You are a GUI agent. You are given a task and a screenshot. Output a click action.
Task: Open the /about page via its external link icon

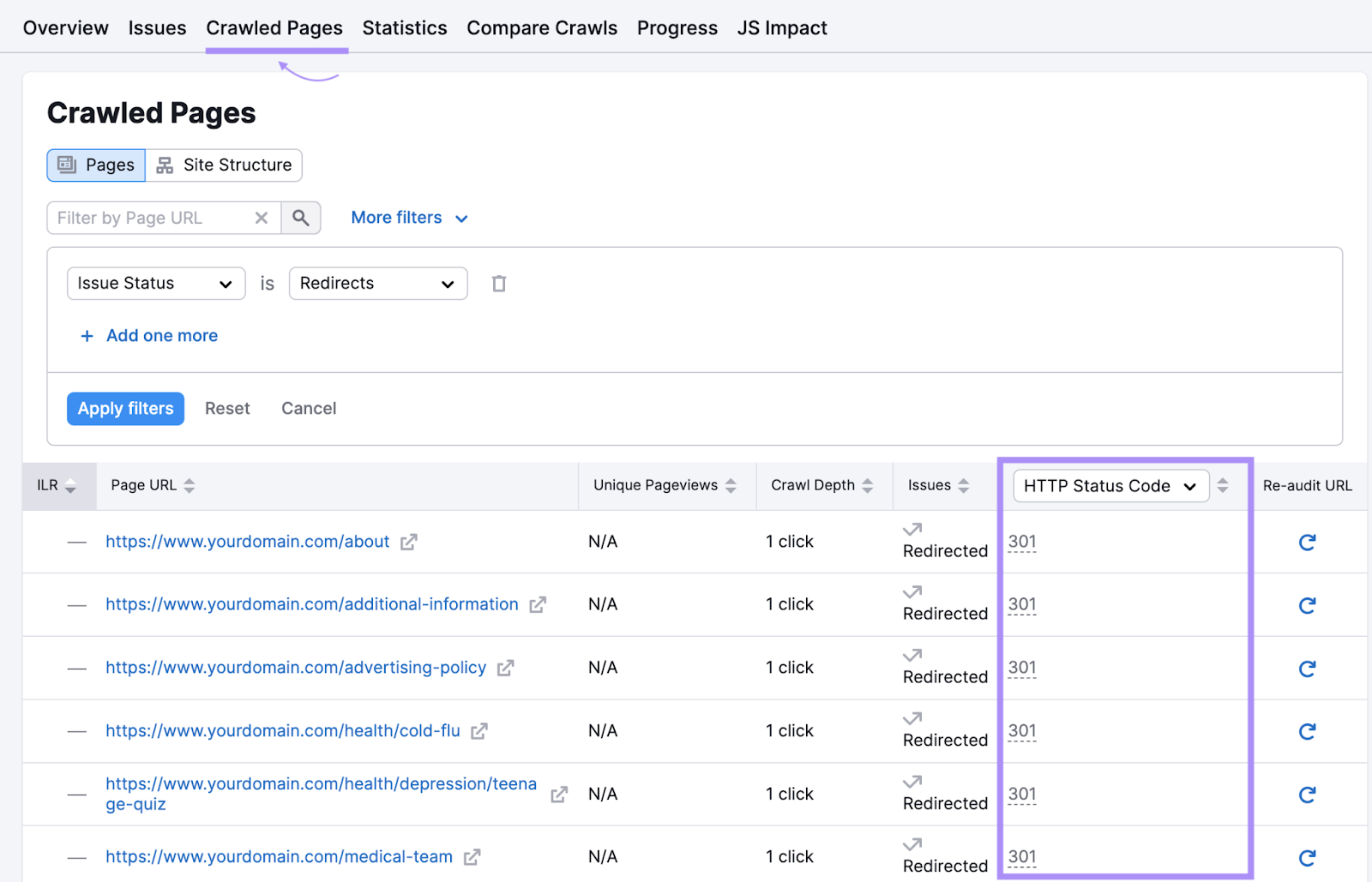click(x=409, y=541)
